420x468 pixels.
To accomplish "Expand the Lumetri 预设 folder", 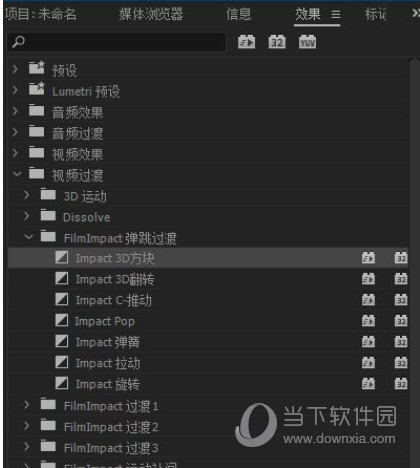I will tap(15, 90).
